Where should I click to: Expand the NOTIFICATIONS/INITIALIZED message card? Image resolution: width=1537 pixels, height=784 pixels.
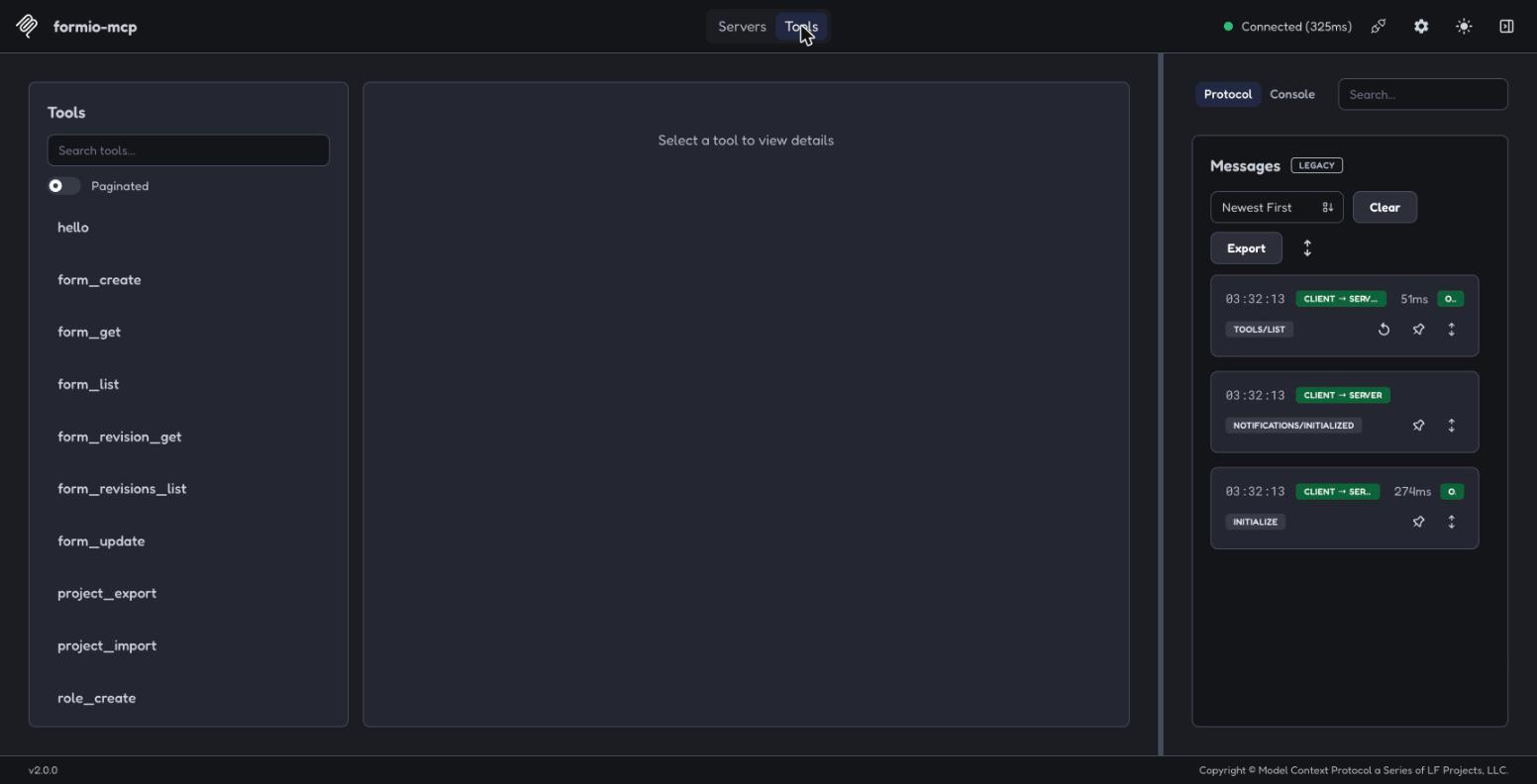pos(1452,426)
